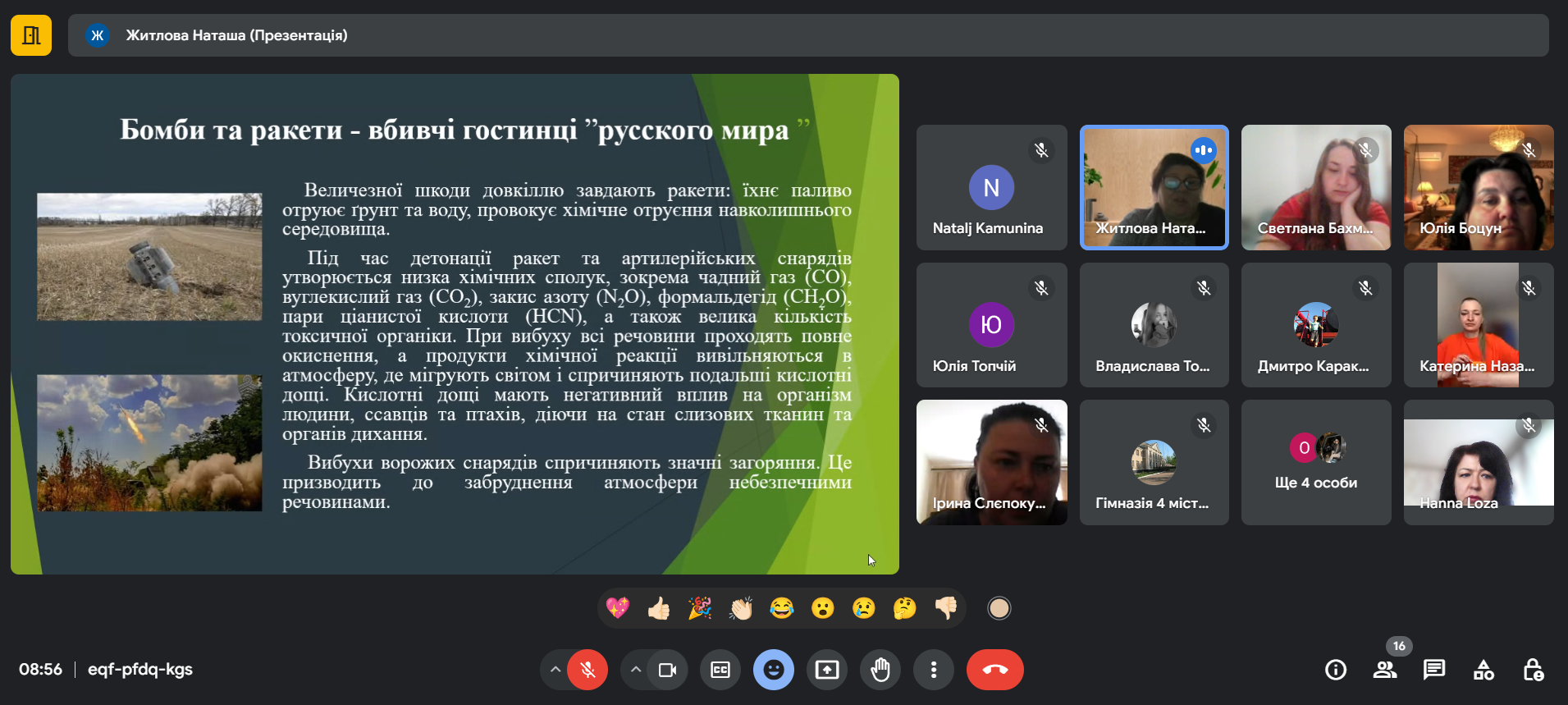Send the laughing face reaction
Image resolution: width=1568 pixels, height=705 pixels.
point(781,608)
